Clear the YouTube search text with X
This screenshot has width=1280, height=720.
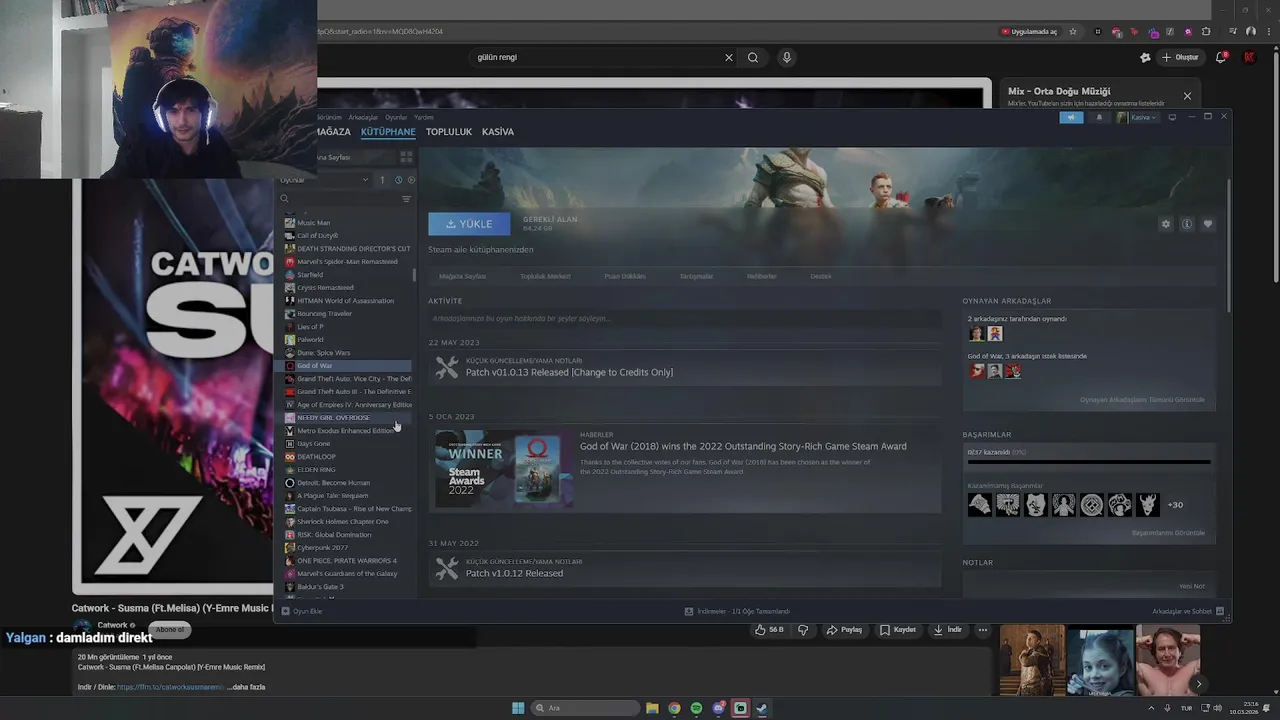click(x=729, y=57)
